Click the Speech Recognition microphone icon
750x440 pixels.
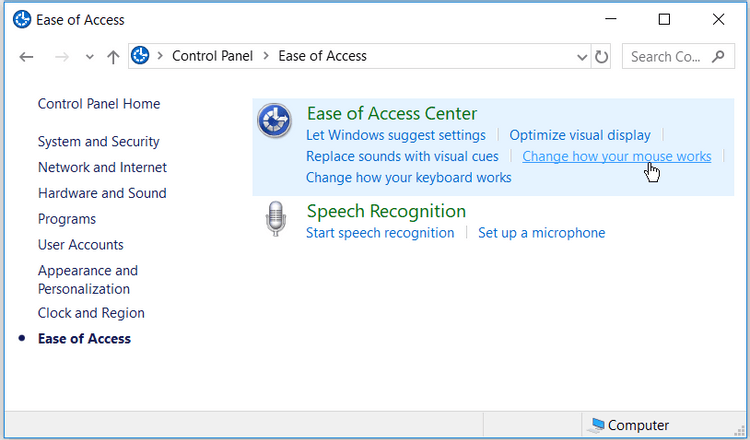(276, 219)
